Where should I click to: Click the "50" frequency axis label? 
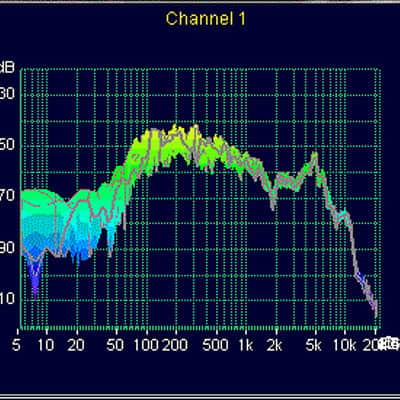(115, 345)
